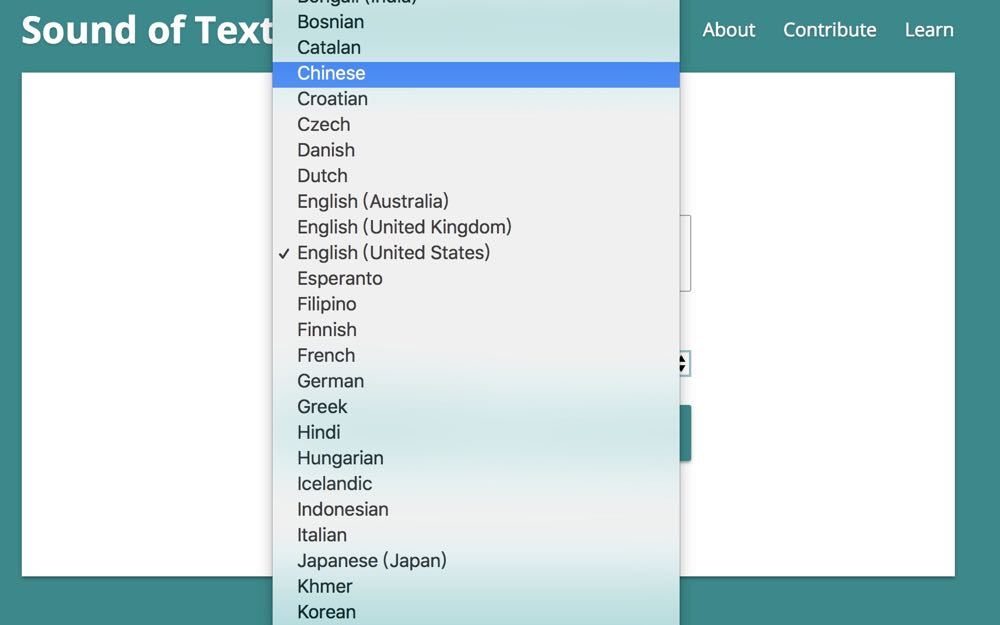
Task: Select Bosnian from the language list
Action: pos(476,22)
